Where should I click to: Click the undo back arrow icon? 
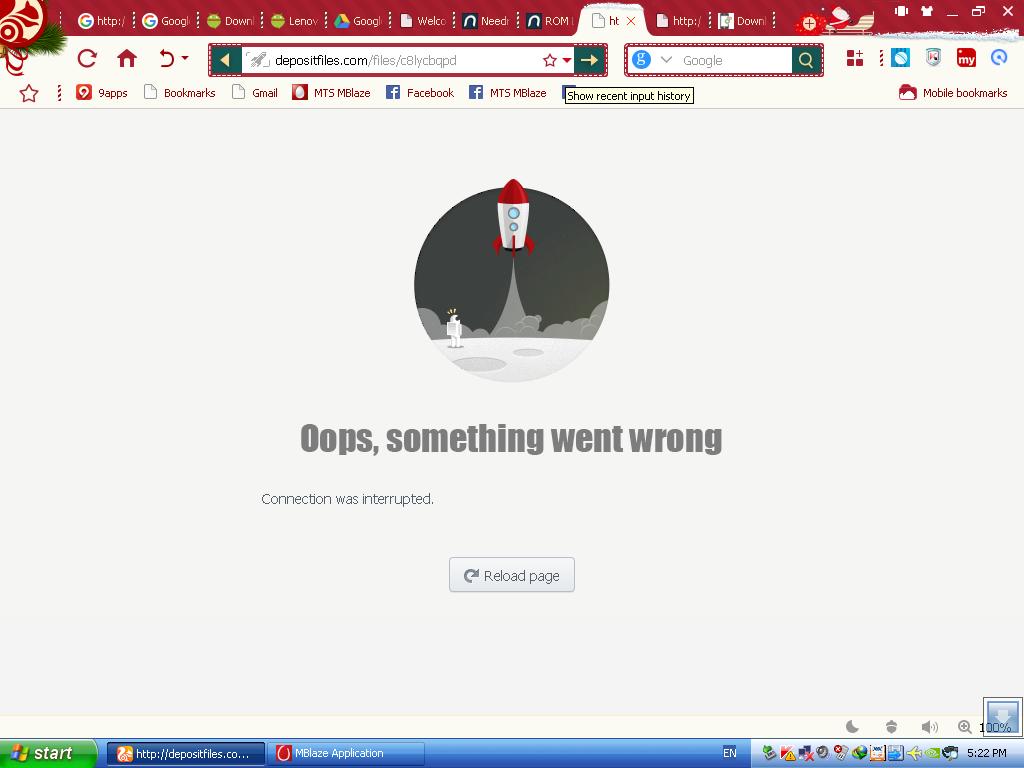coord(167,59)
